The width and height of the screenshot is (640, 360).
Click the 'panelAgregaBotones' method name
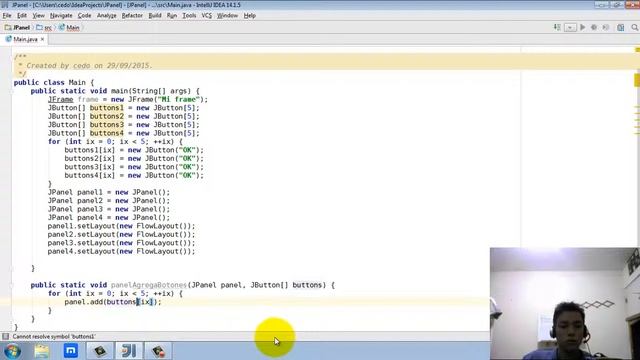click(149, 285)
